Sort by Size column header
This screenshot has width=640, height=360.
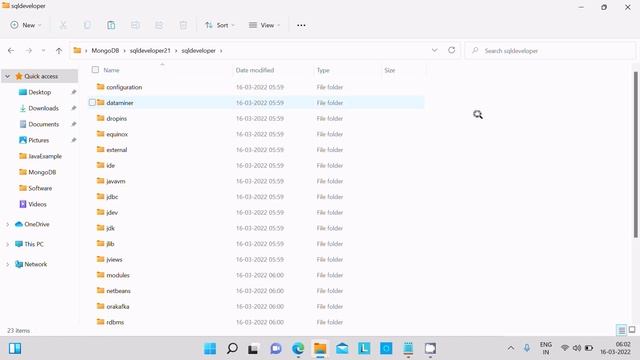[390, 70]
